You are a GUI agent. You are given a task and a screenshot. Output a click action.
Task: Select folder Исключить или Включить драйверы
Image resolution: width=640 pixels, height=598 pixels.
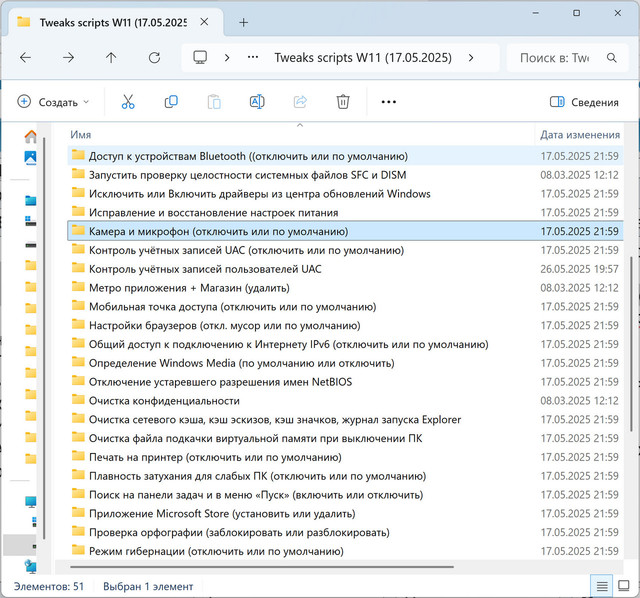coord(345,193)
